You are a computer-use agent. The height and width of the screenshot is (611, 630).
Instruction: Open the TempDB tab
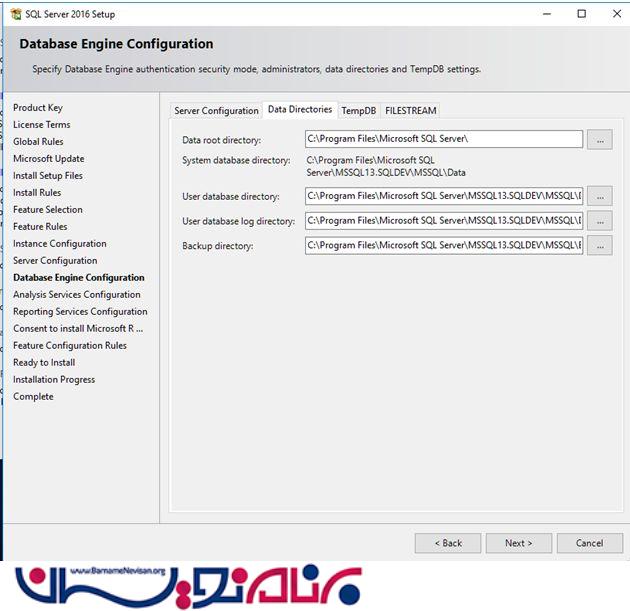357,110
